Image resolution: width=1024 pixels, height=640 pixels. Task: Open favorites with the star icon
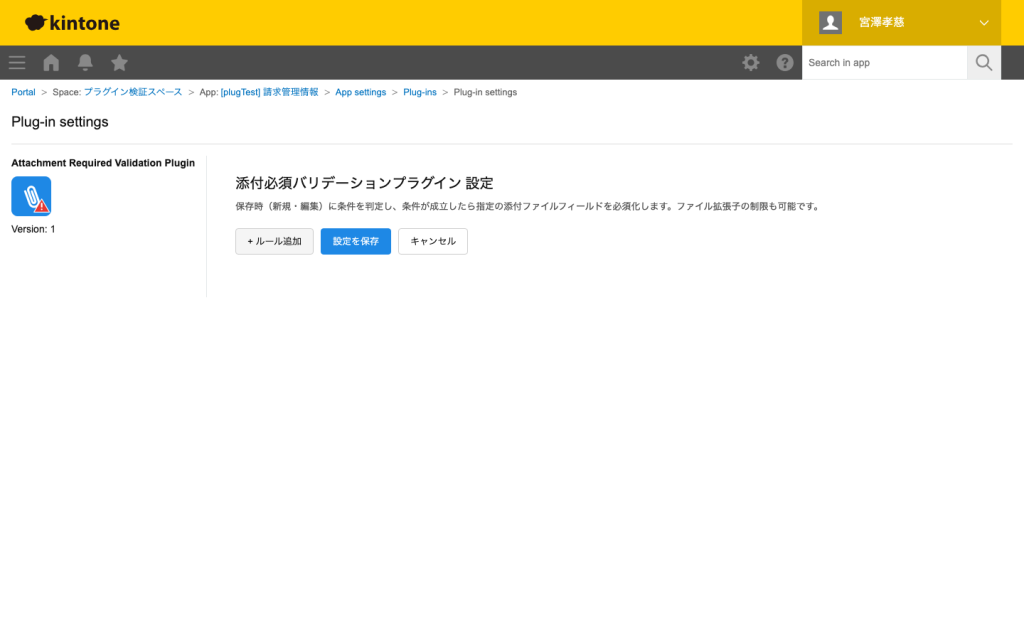119,62
